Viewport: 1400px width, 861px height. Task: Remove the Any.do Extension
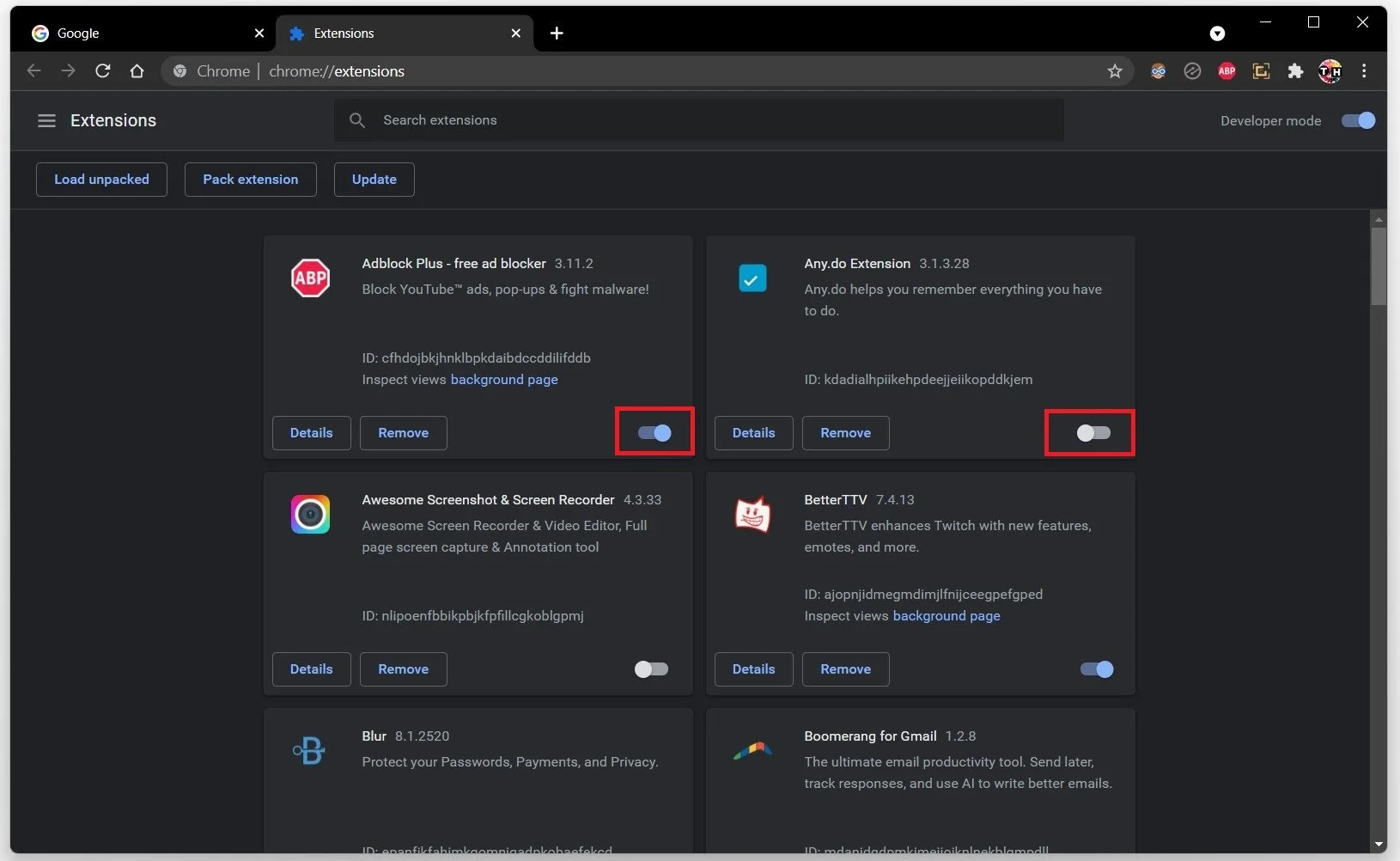[x=846, y=433]
